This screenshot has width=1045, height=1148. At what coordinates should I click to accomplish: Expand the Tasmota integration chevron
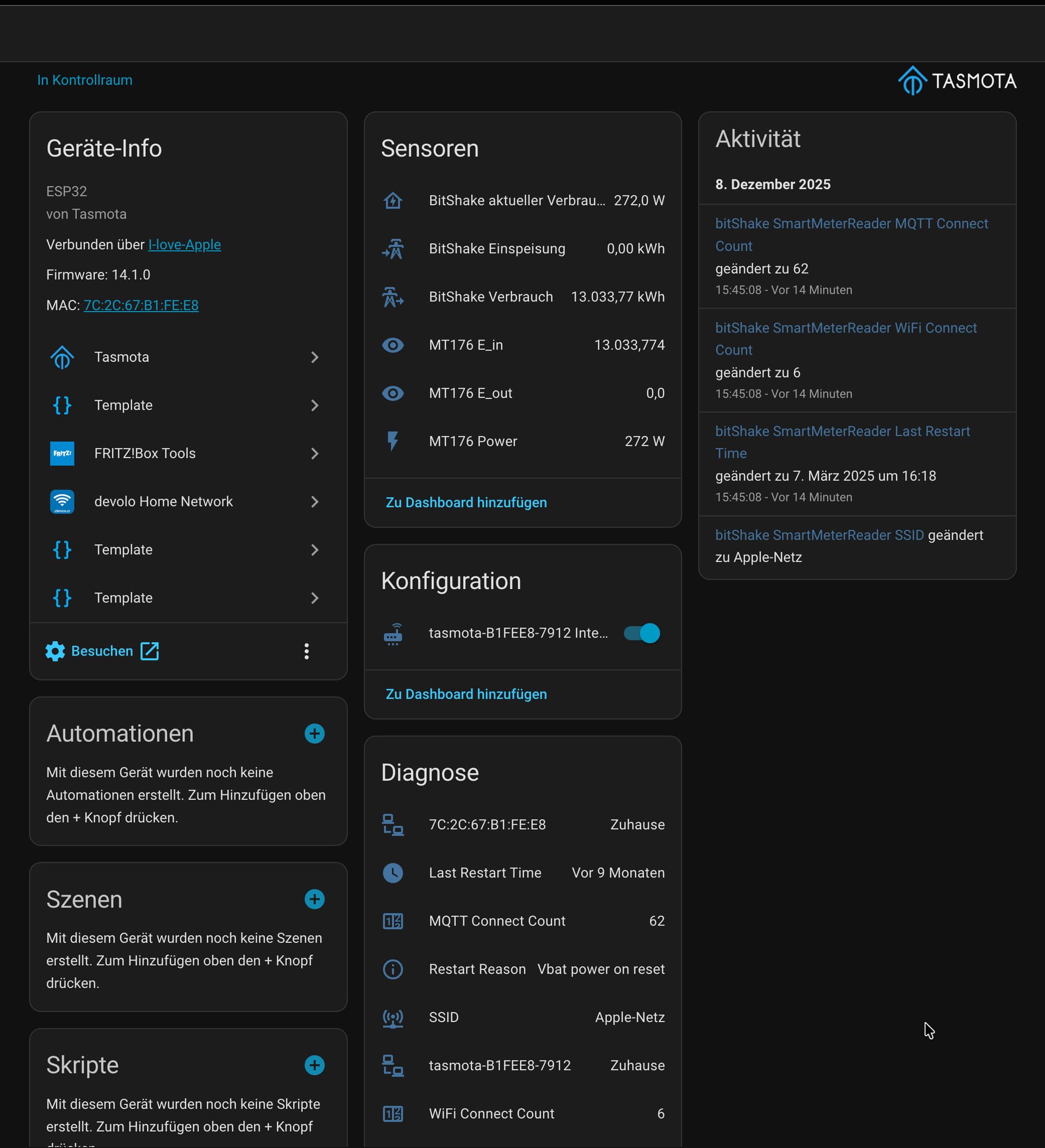pos(315,357)
